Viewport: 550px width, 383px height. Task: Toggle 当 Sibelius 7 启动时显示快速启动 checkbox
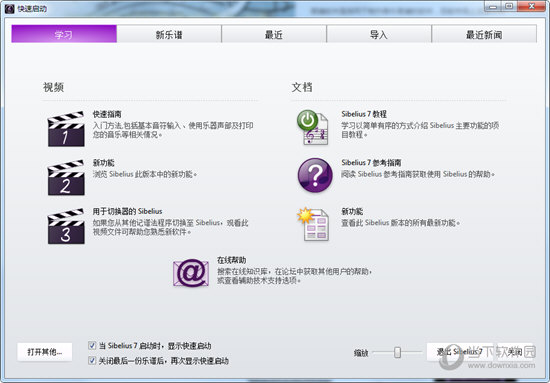coord(92,345)
